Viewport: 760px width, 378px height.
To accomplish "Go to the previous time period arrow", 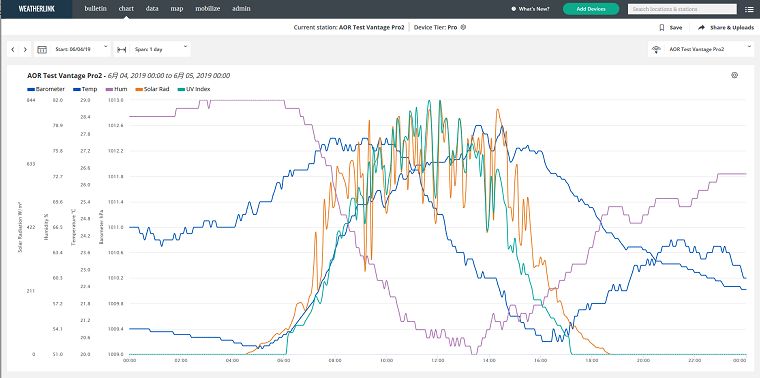I will (13, 49).
